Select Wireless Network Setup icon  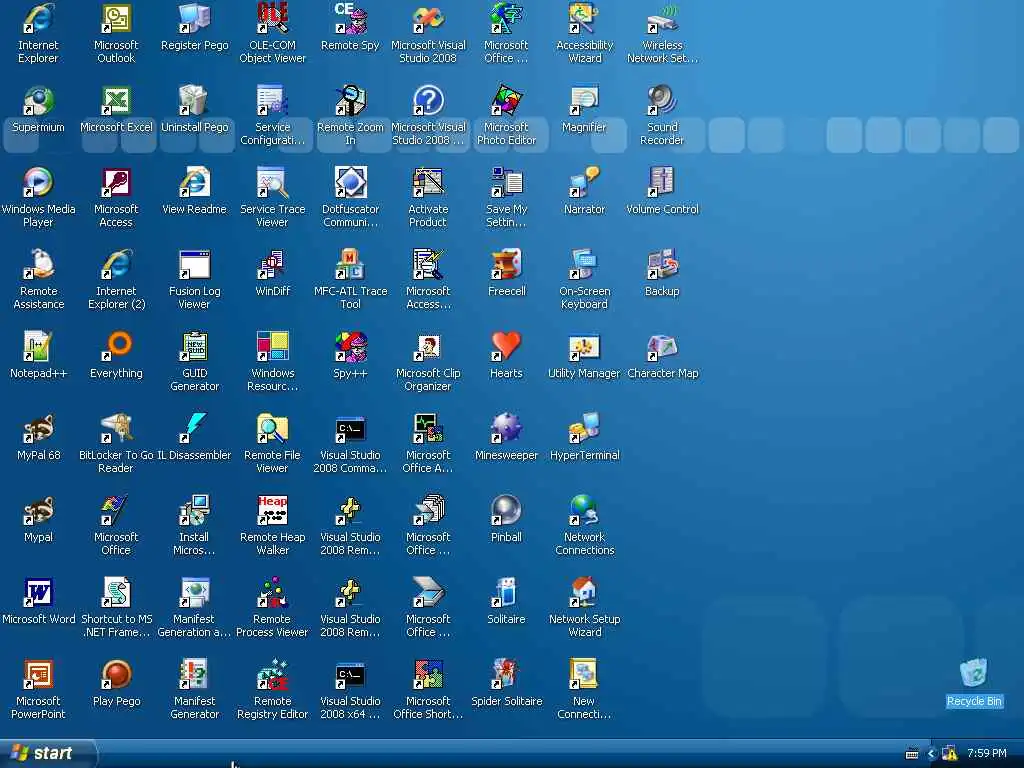coord(662,19)
